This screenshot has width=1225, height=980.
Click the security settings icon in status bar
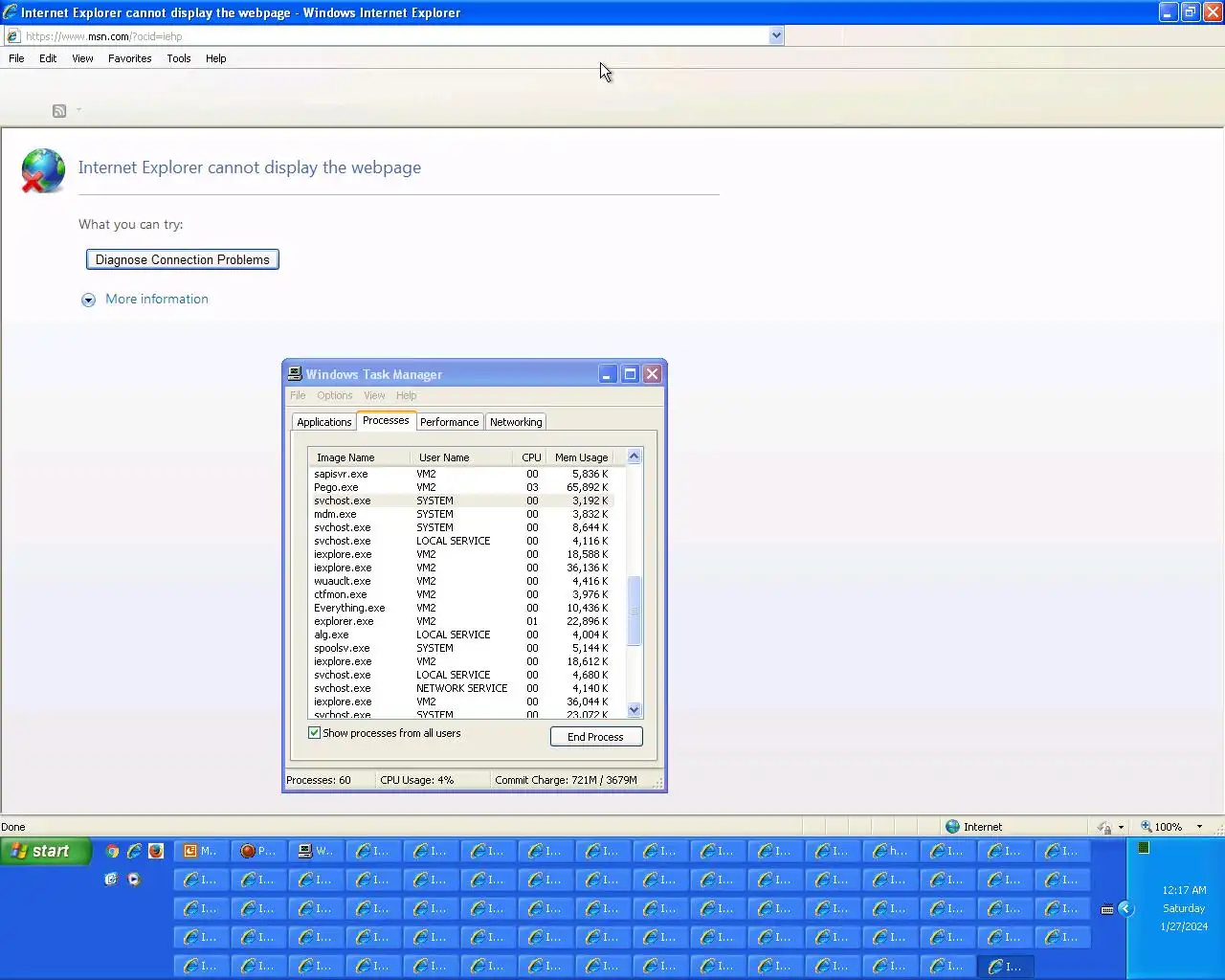pos(1104,827)
